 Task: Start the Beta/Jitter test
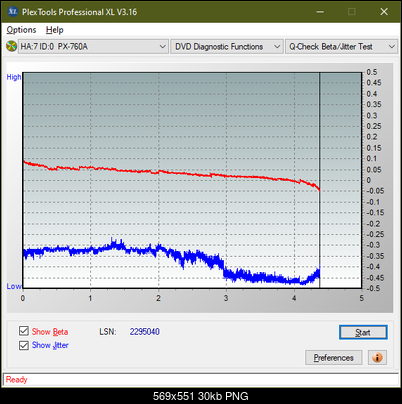[363, 332]
